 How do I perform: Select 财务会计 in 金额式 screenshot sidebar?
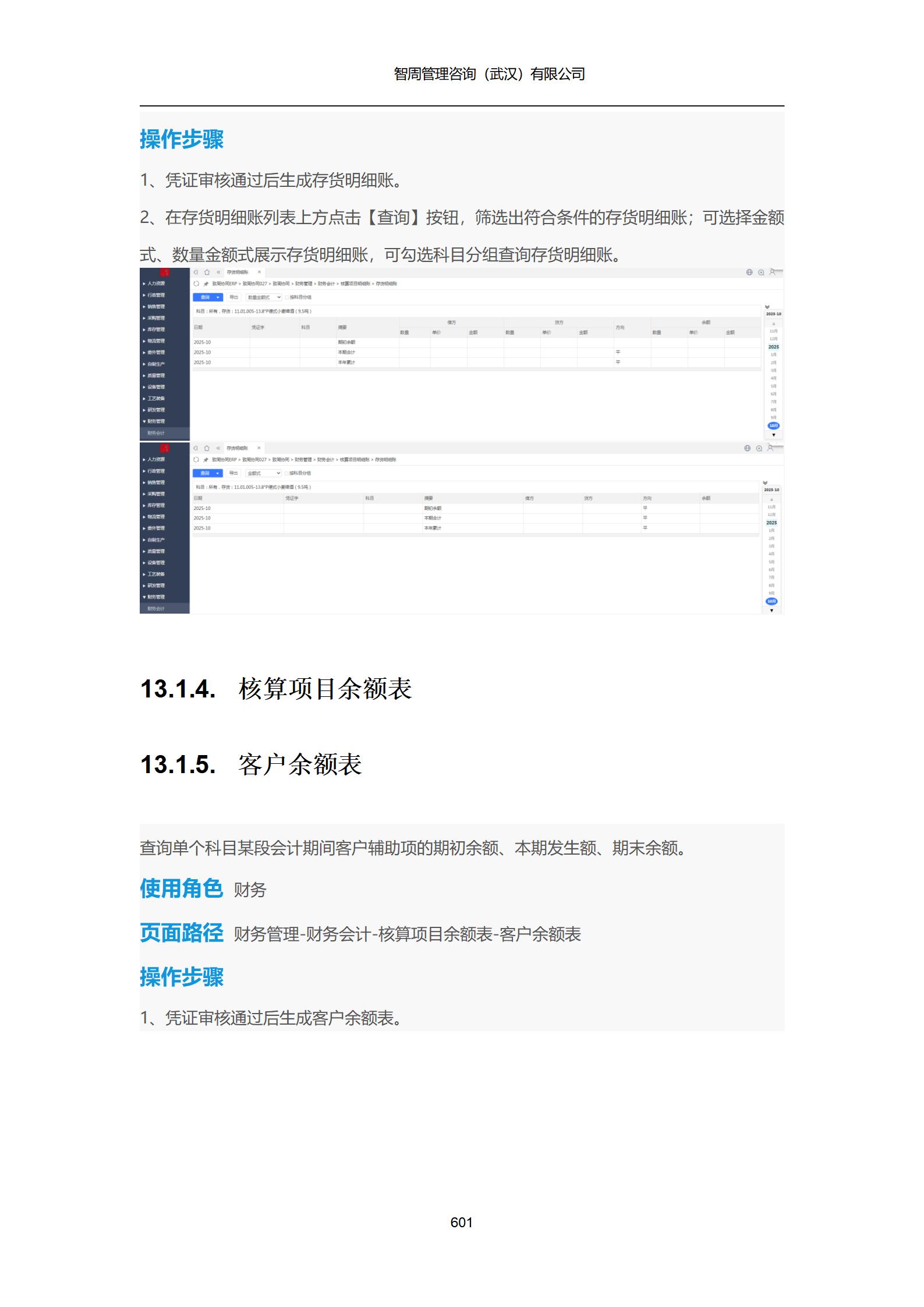(x=165, y=608)
